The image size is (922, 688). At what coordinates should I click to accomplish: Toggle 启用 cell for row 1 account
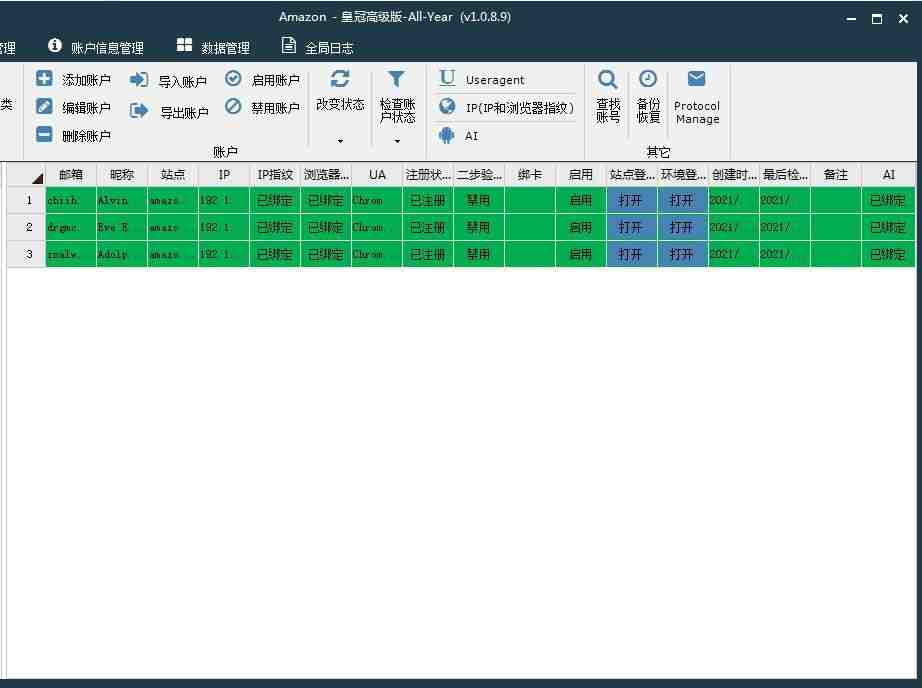coord(581,200)
